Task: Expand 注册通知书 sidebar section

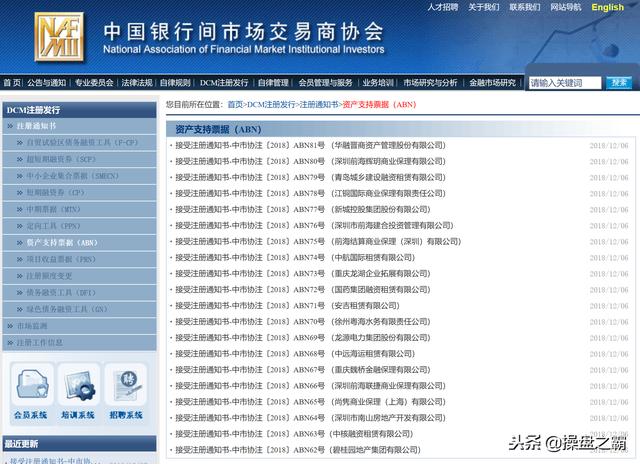Action: [x=79, y=126]
